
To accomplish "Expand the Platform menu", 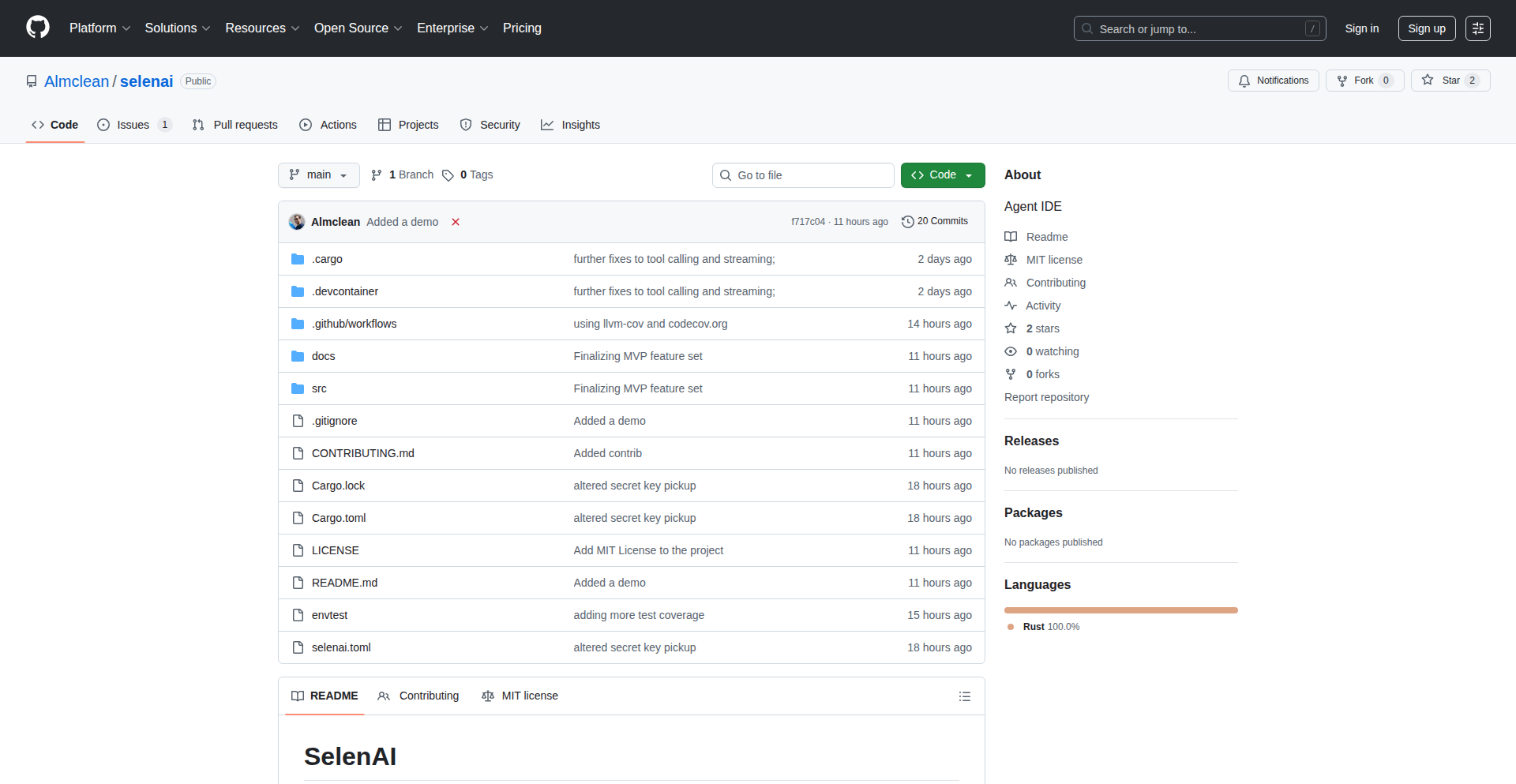I will click(99, 28).
